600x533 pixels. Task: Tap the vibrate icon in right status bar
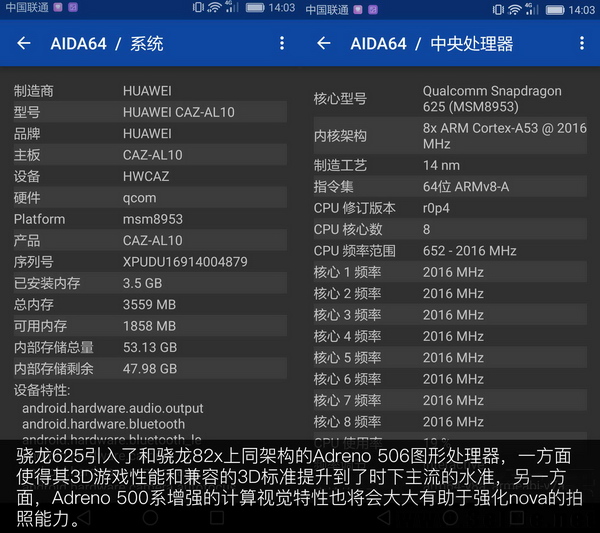(x=498, y=9)
